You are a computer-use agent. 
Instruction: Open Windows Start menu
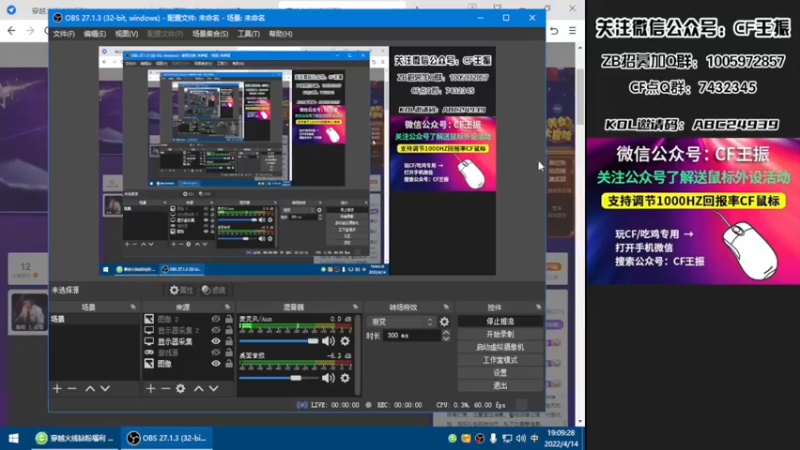14,438
